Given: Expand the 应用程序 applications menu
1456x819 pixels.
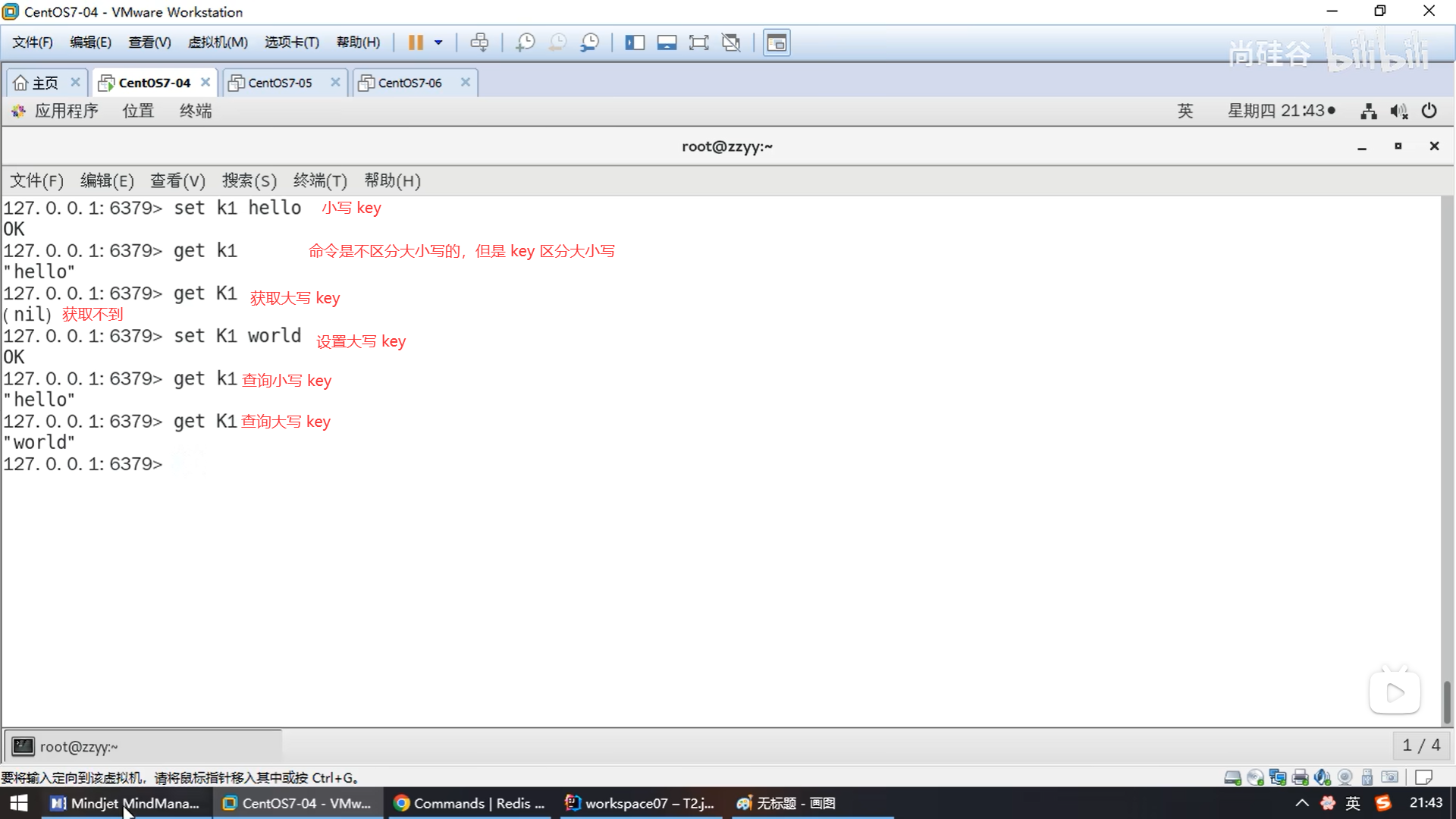Looking at the screenshot, I should tap(65, 111).
